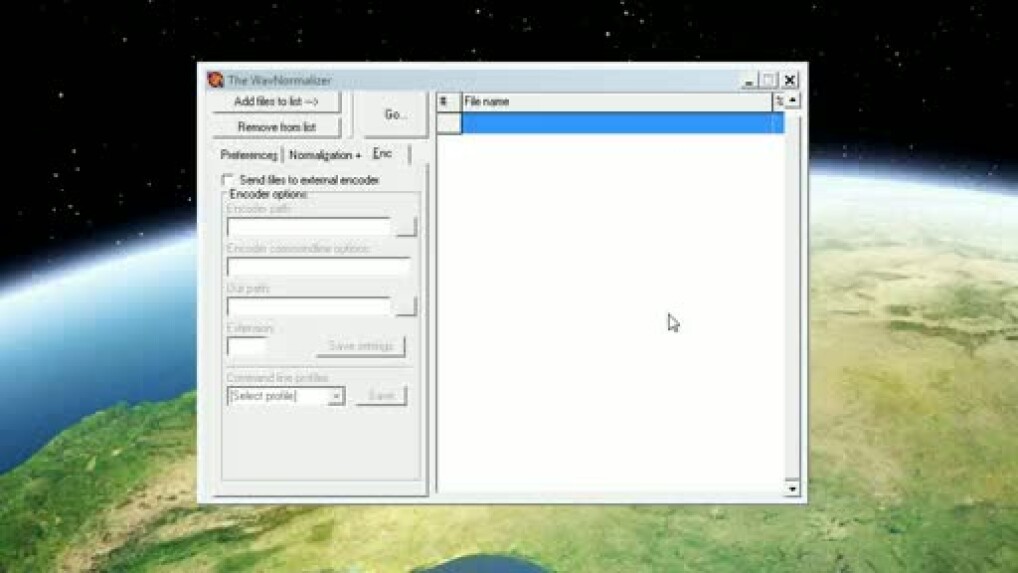Click Save button next to profile dropdown
This screenshot has height=573, width=1018.
[381, 396]
